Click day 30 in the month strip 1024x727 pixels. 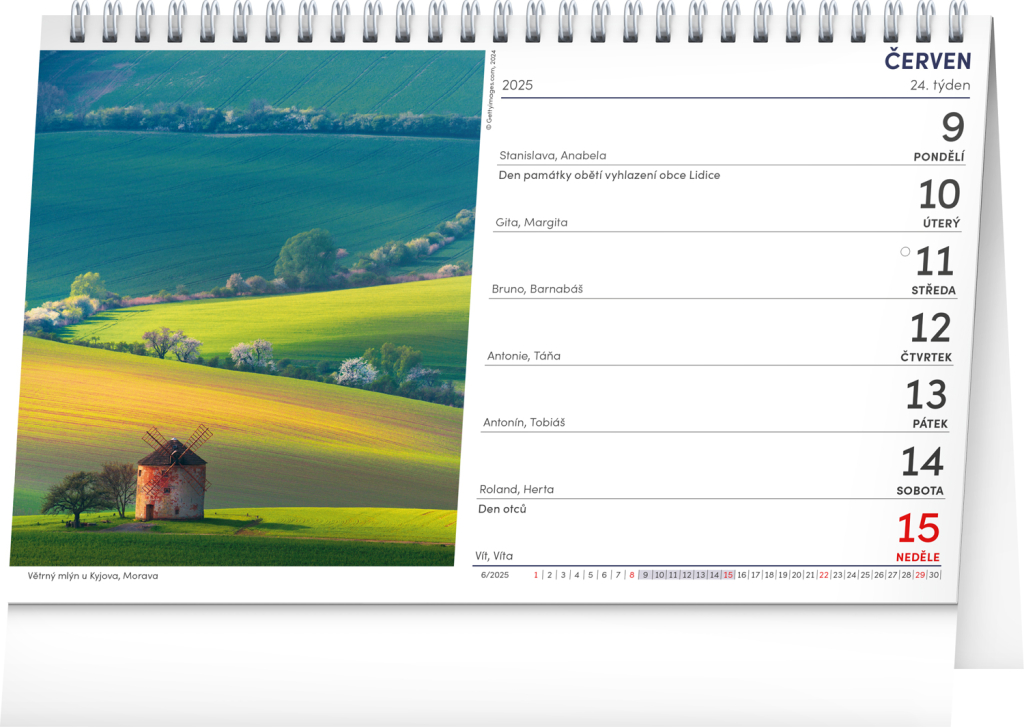pos(934,575)
